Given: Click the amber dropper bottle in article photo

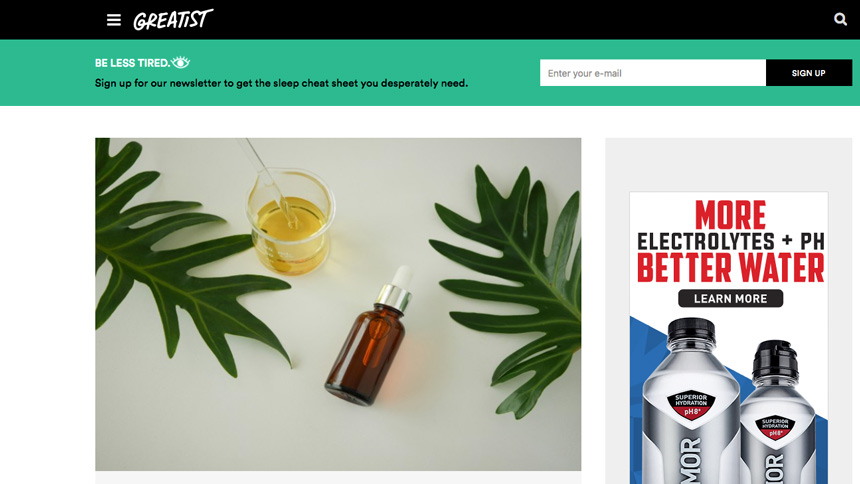Looking at the screenshot, I should click(369, 336).
